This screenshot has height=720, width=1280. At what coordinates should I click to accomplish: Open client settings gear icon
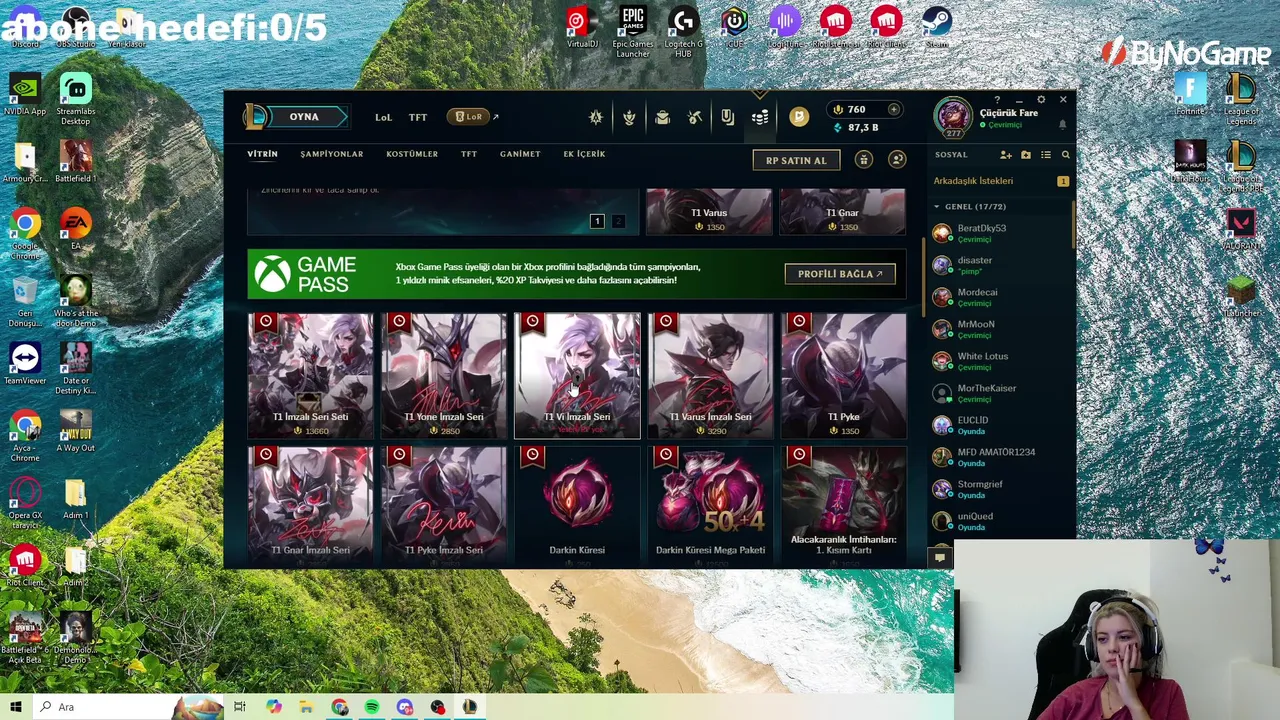tap(1041, 99)
